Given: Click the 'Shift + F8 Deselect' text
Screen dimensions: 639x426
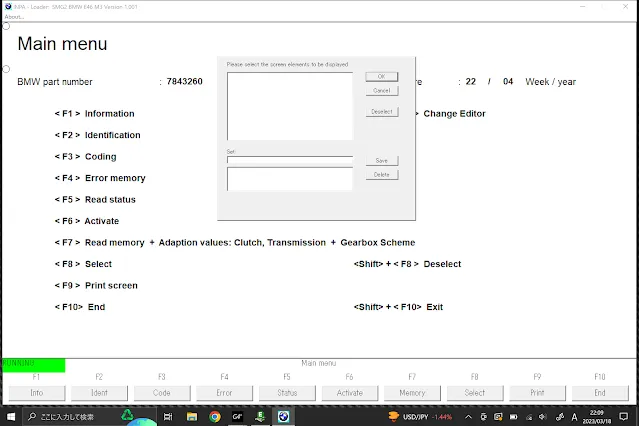Looking at the screenshot, I should coord(408,264).
